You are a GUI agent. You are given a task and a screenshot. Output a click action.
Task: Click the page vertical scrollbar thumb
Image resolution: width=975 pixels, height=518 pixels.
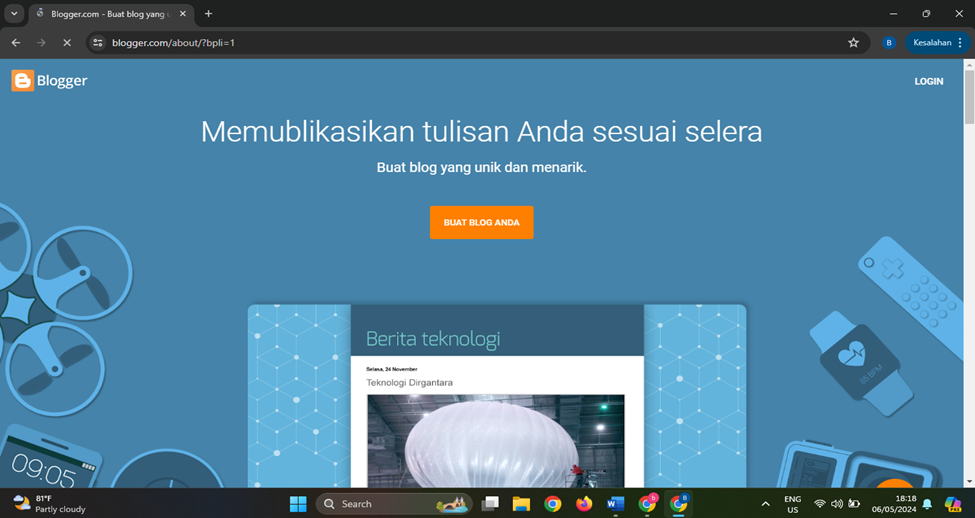pyautogui.click(x=969, y=96)
